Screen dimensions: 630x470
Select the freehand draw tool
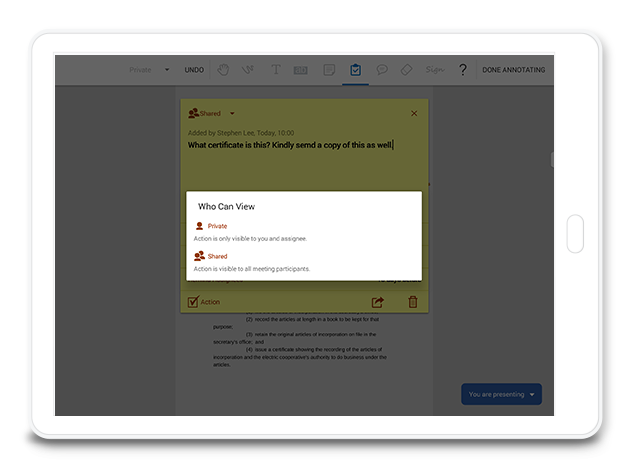click(x=248, y=69)
